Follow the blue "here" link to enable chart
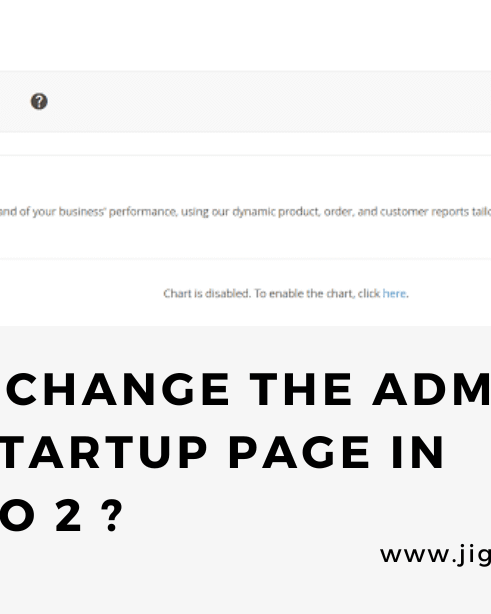Image resolution: width=491 pixels, height=614 pixels. pos(394,293)
